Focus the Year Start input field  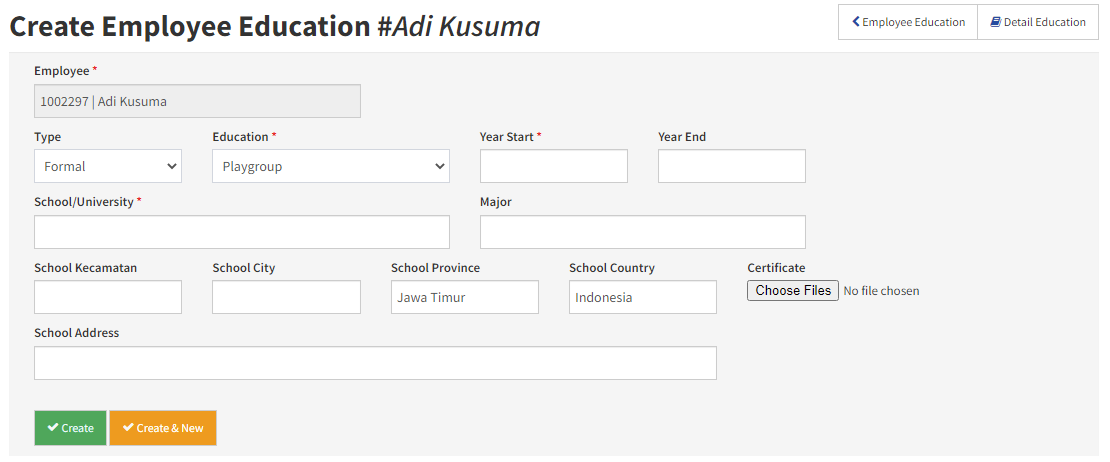[554, 166]
